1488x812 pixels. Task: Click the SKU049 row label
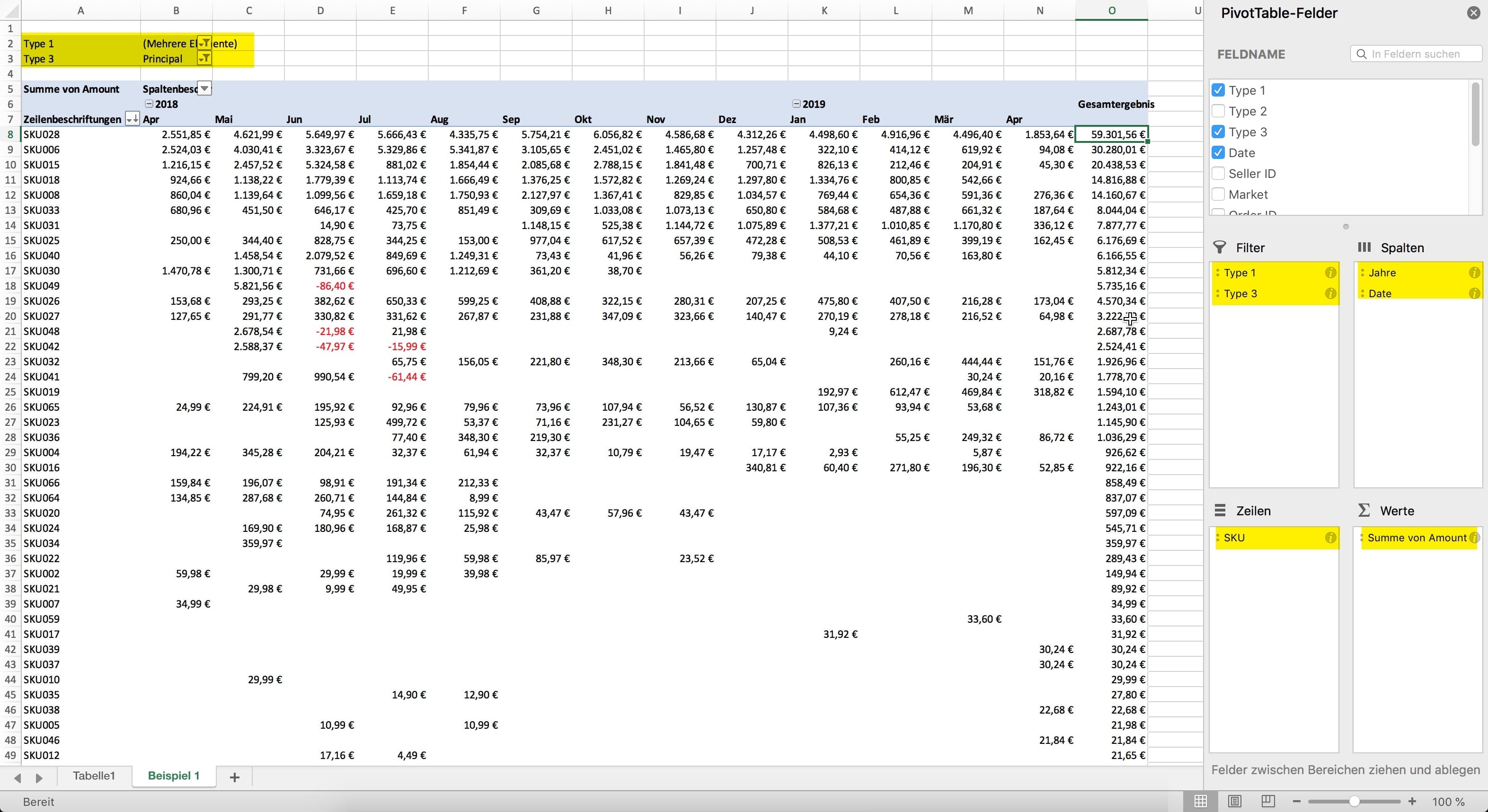pos(42,285)
